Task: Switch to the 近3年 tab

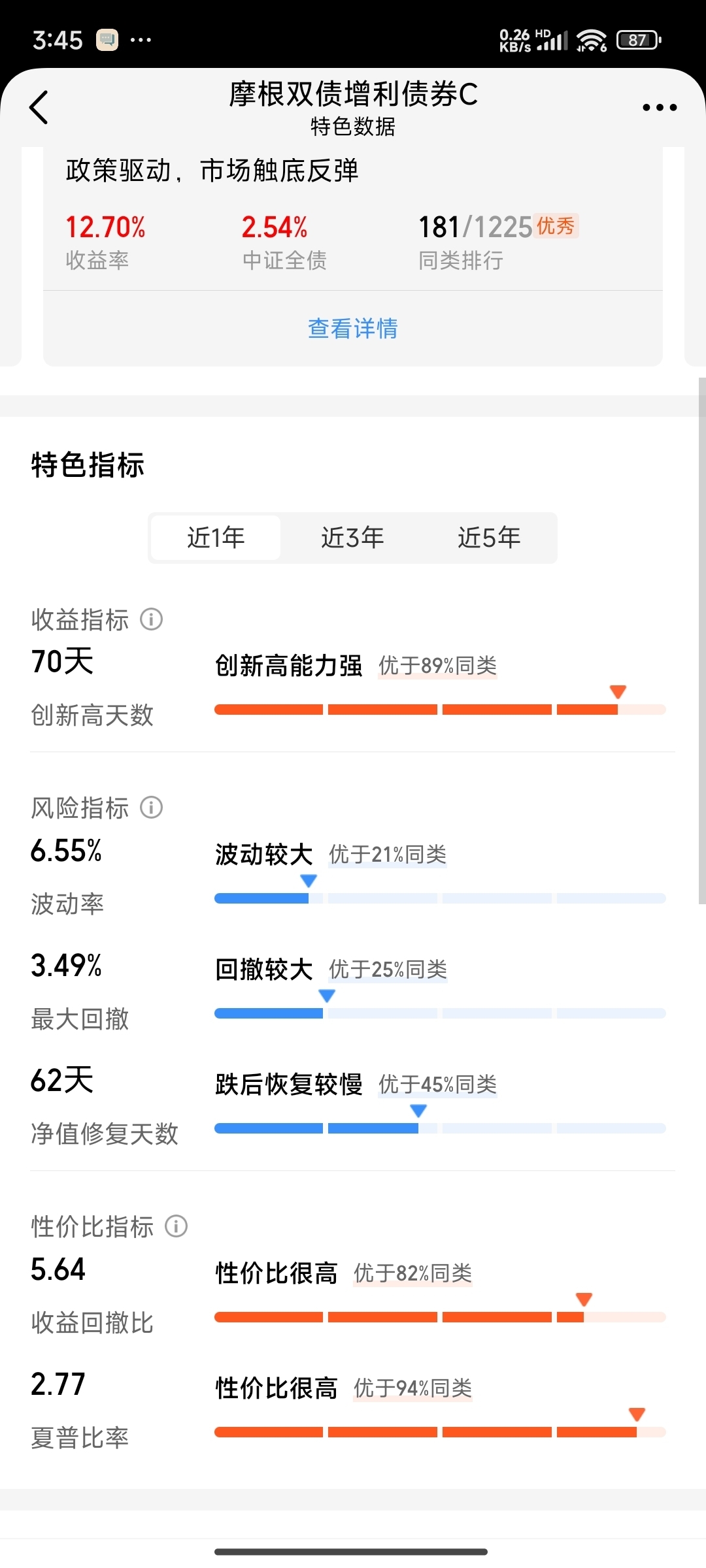Action: click(352, 538)
